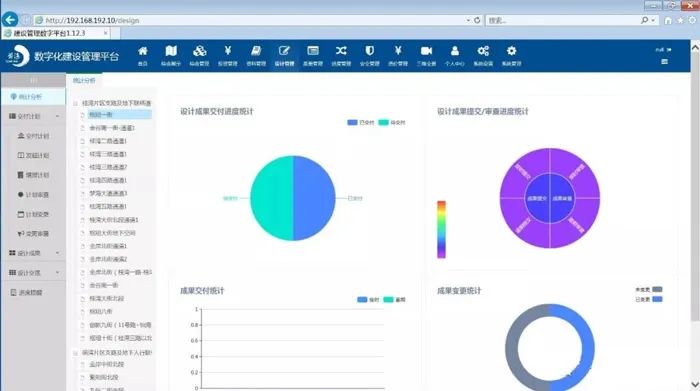Screen dimensions: 700x391
Task: Open the person profile center icon
Action: pos(454,51)
